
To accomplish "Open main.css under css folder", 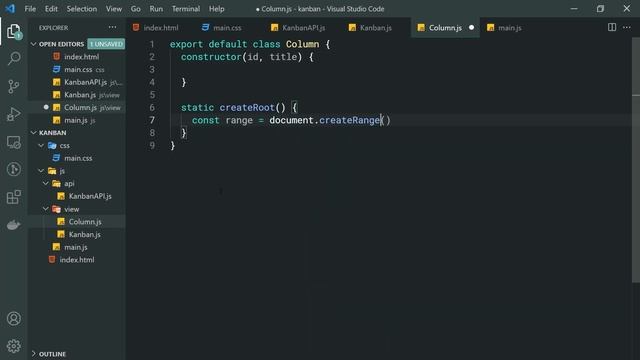I will (77, 158).
